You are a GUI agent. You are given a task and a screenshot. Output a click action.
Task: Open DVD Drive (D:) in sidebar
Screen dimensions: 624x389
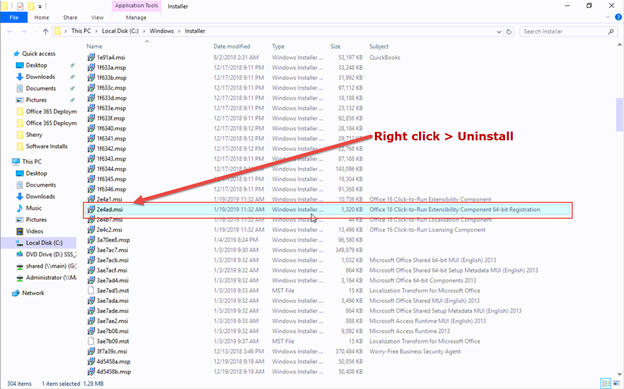pos(51,254)
